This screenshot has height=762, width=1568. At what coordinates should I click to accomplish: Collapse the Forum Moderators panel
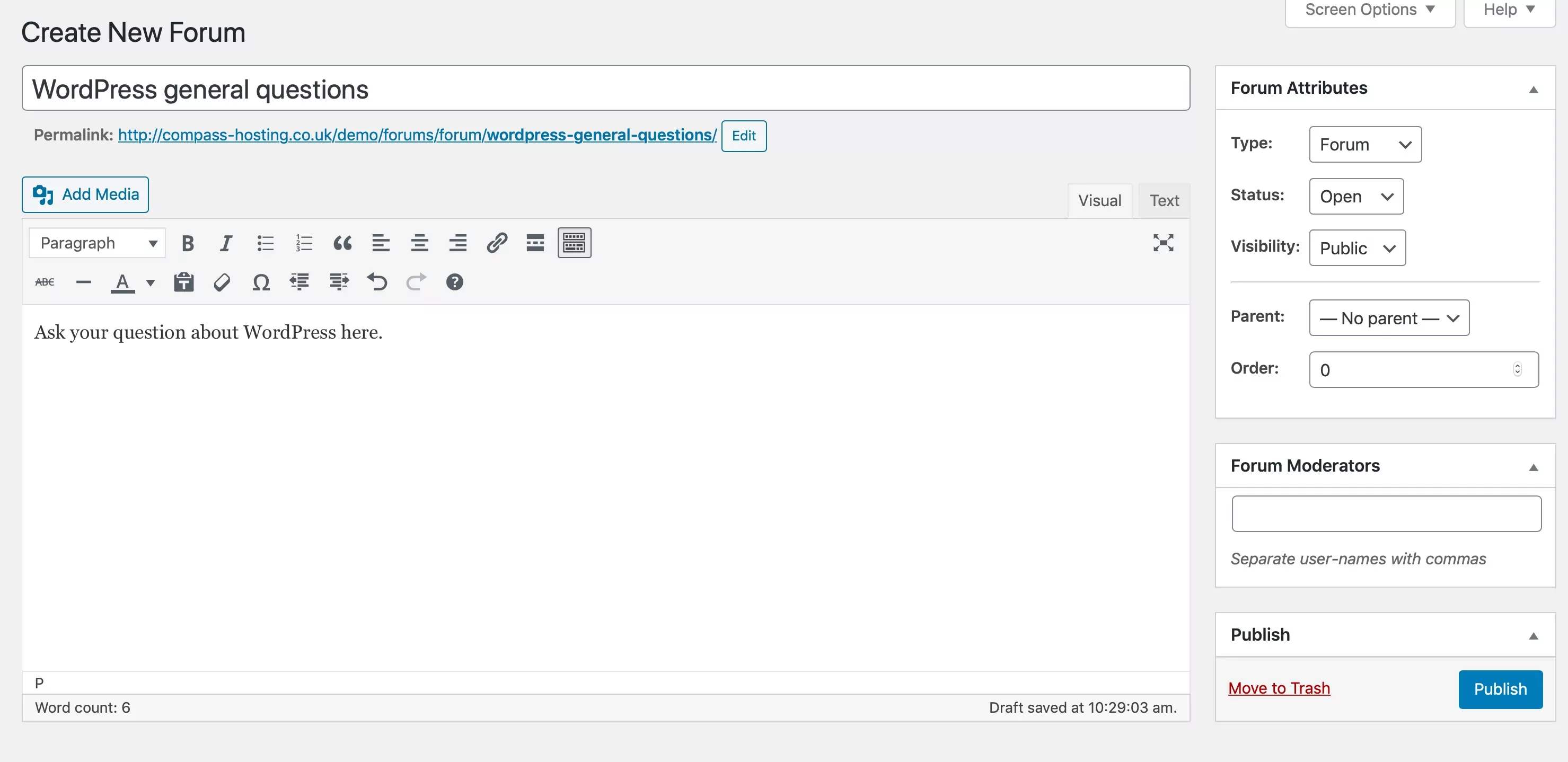tap(1534, 467)
